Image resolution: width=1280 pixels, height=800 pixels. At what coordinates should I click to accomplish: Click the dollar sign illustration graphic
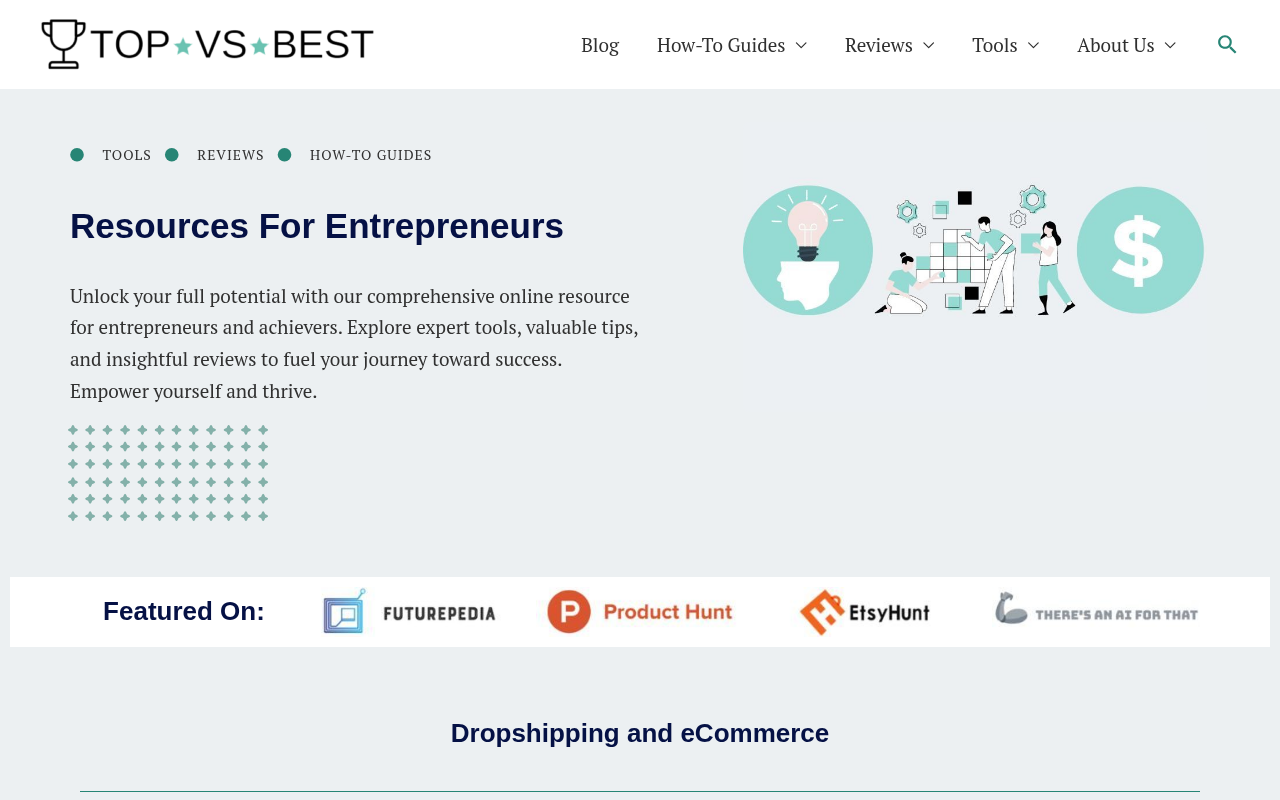click(1140, 250)
